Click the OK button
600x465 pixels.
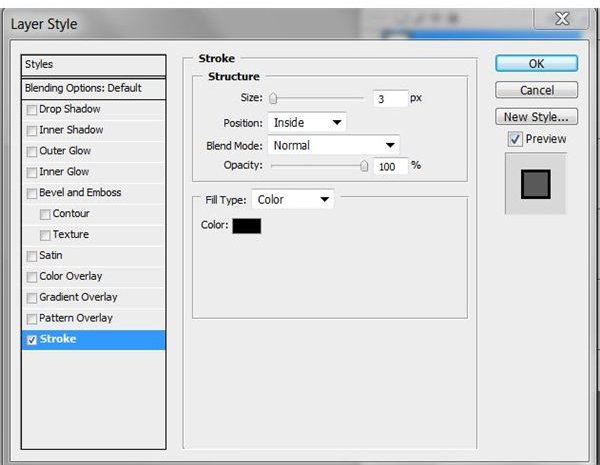click(536, 64)
